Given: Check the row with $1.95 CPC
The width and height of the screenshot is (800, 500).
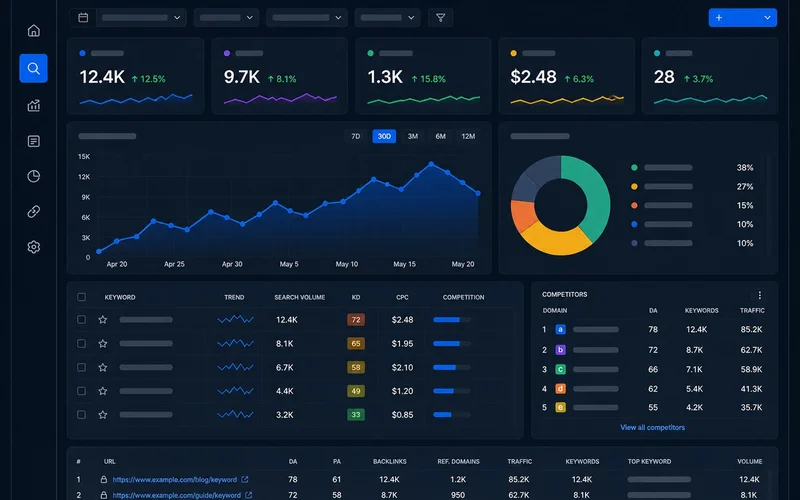Looking at the screenshot, I should click(81, 343).
